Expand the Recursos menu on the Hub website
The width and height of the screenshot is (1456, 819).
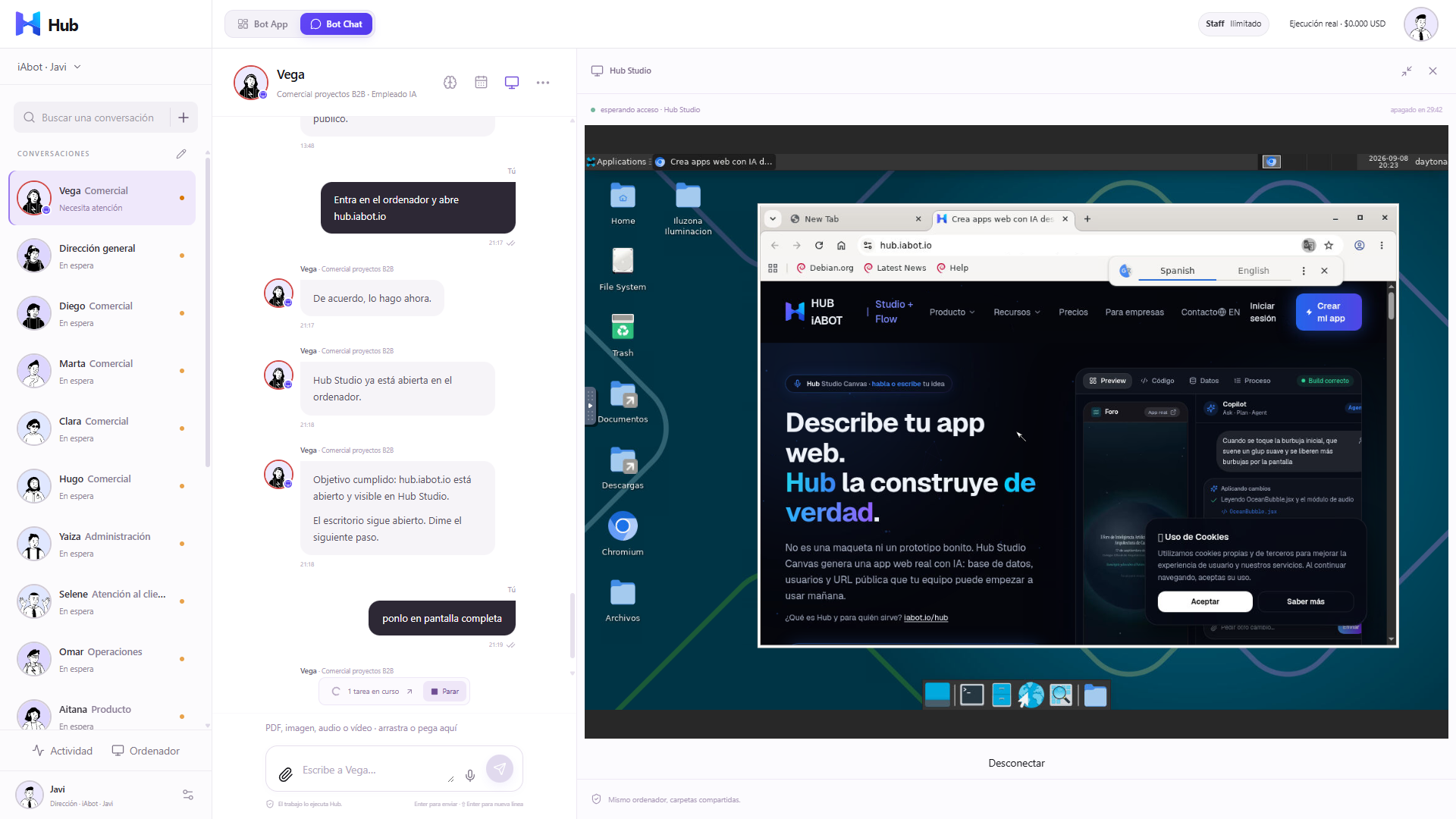point(1017,312)
